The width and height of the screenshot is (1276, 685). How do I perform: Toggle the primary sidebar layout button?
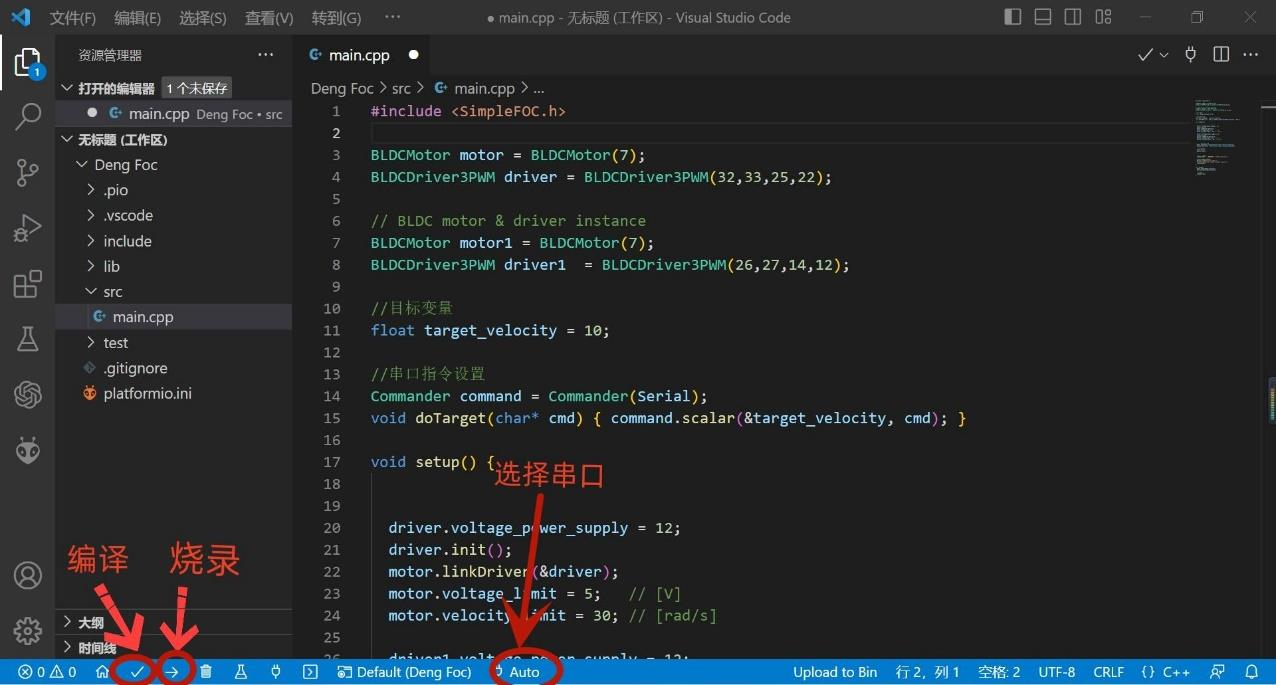(1013, 17)
